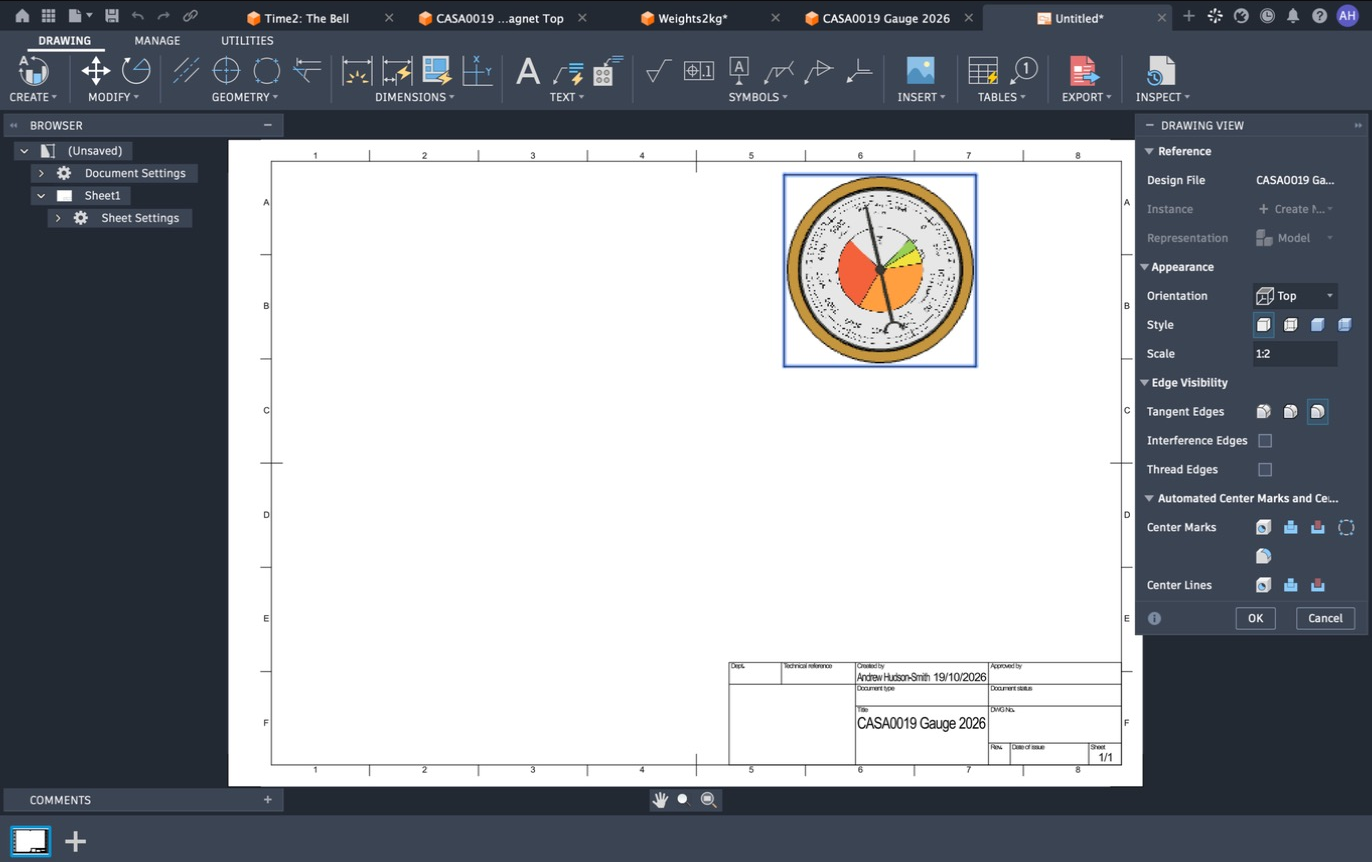Click the Insert Image icon
Screen dimensions: 1372x862
pyautogui.click(x=920, y=71)
